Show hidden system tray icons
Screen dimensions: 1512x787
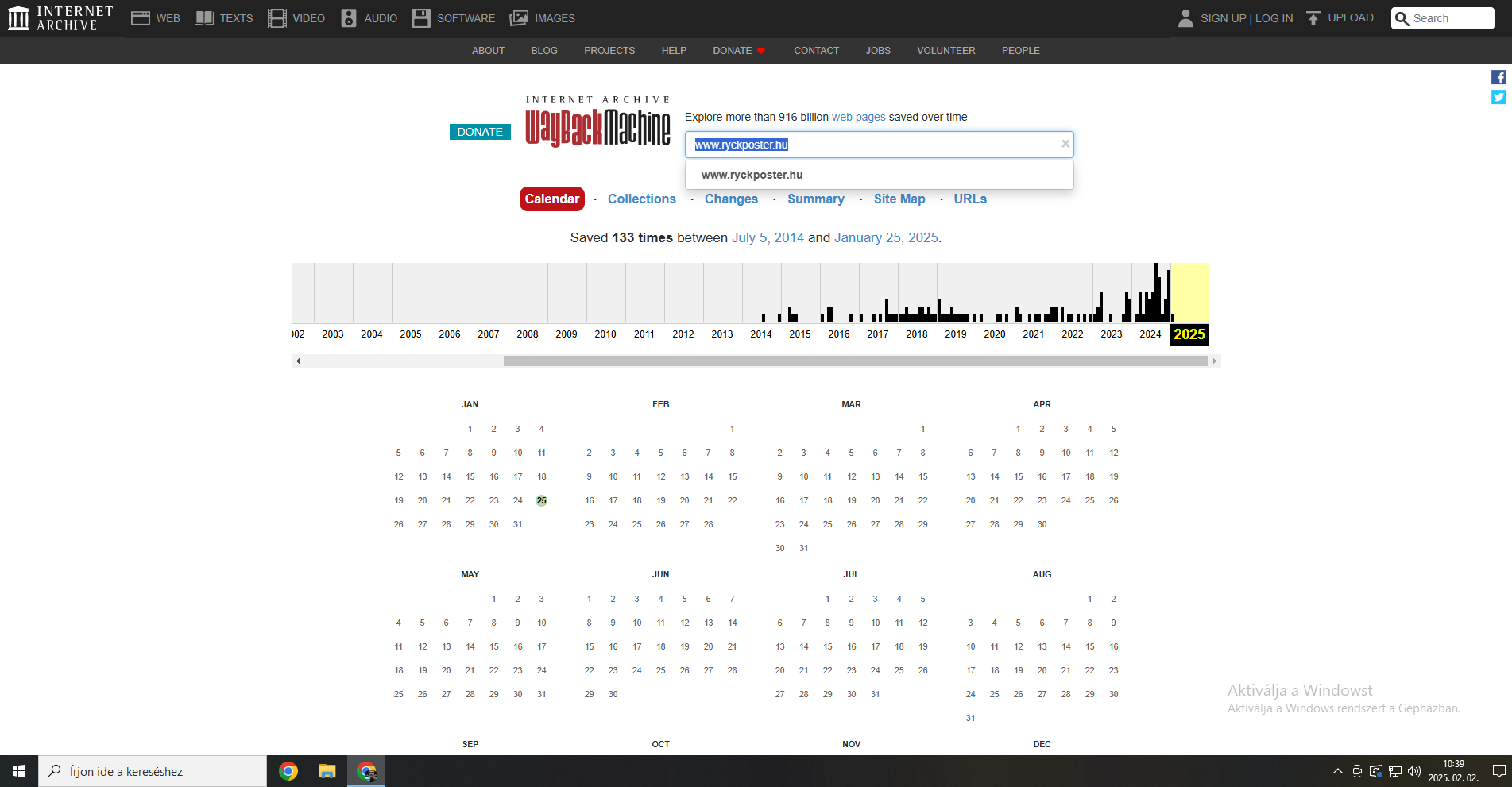(1338, 771)
